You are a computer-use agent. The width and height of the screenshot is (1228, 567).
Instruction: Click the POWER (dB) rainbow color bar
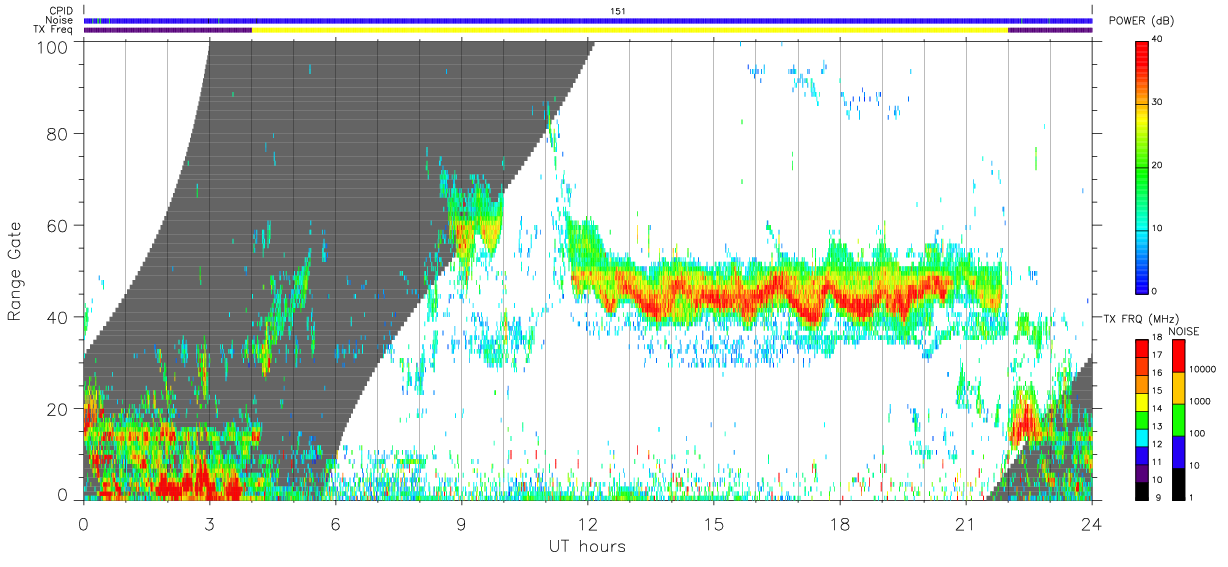coord(1143,166)
